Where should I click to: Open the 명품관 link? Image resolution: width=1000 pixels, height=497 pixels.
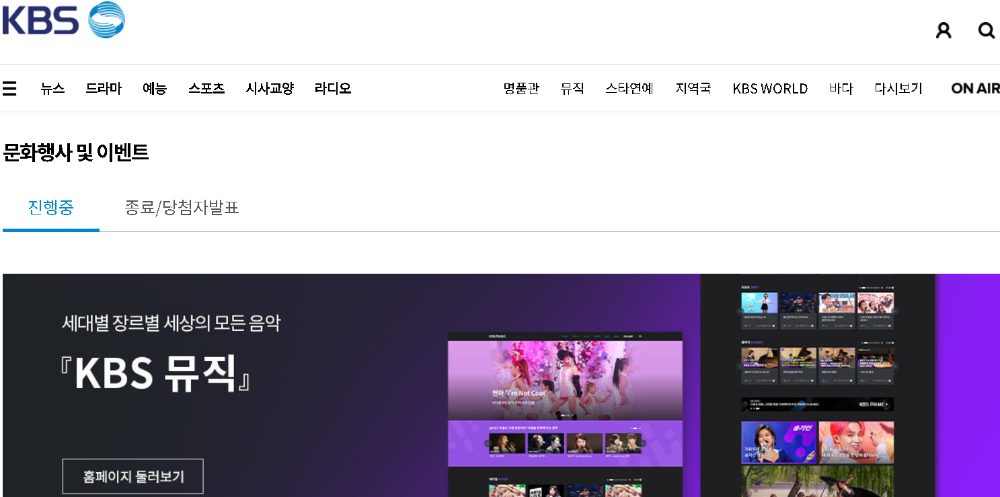pyautogui.click(x=521, y=89)
